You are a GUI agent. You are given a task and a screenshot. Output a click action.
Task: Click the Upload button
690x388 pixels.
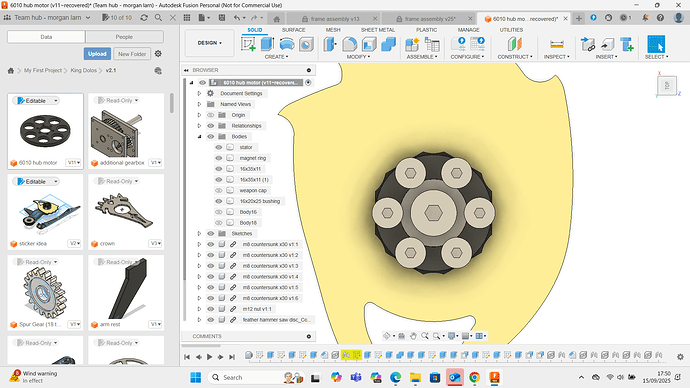[97, 54]
